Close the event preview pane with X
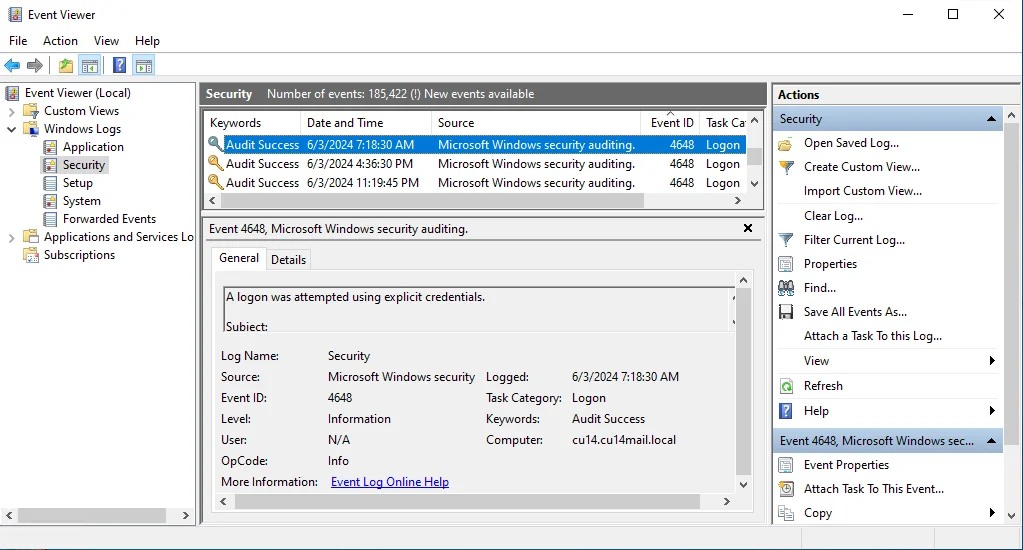Image resolution: width=1023 pixels, height=550 pixels. coord(748,228)
